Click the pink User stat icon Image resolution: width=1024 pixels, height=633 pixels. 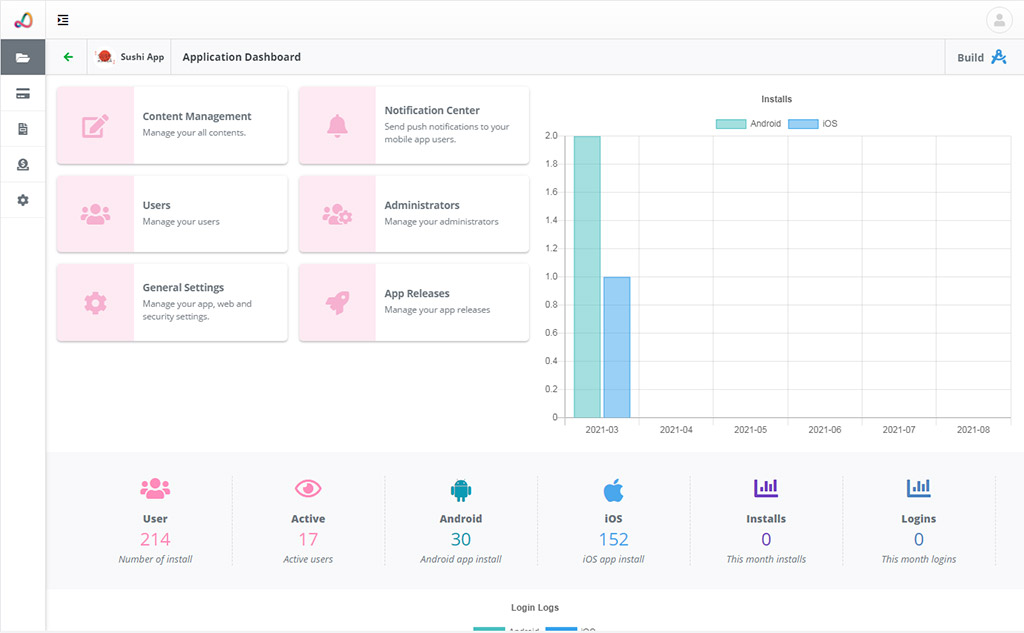coord(155,489)
